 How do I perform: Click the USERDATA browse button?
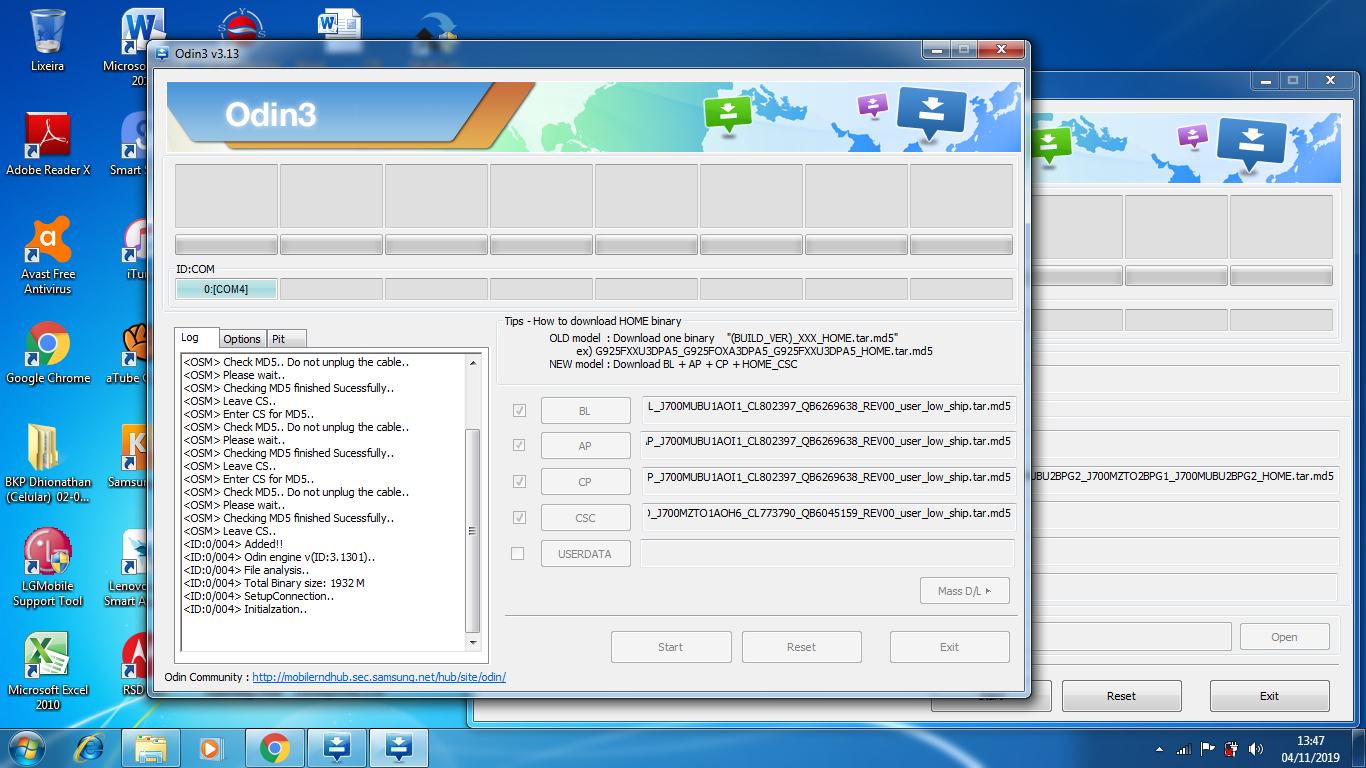click(x=585, y=553)
